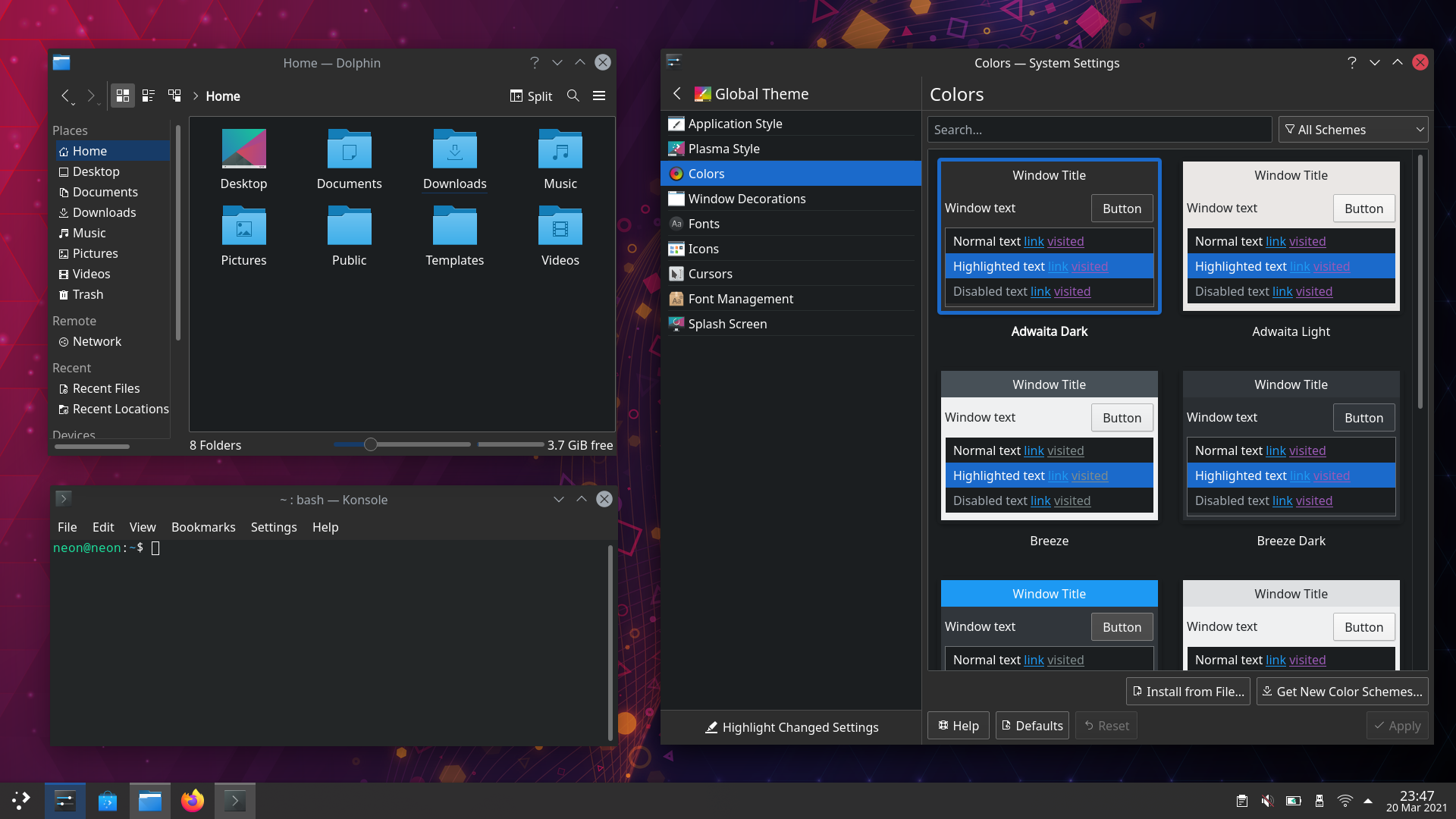Image resolution: width=1456 pixels, height=819 pixels.
Task: Open the Konsole File menu
Action: tap(67, 527)
